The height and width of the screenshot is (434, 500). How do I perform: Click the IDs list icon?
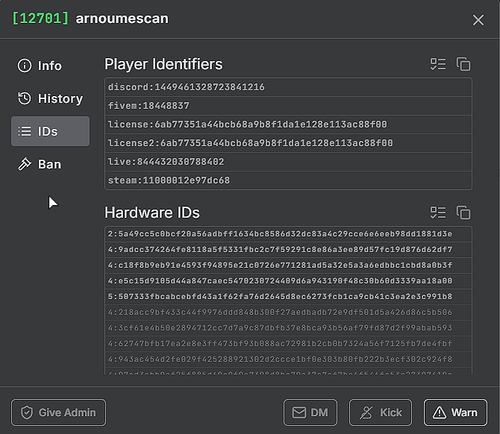(x=24, y=131)
